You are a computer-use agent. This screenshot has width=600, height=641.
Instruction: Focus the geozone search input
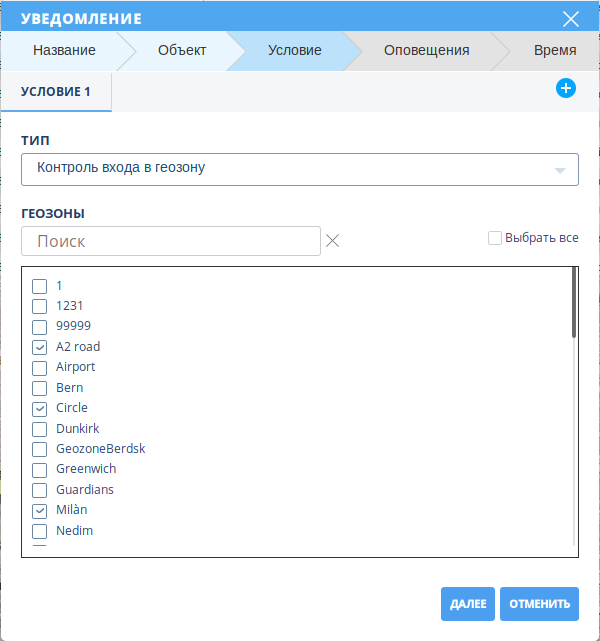pyautogui.click(x=171, y=241)
